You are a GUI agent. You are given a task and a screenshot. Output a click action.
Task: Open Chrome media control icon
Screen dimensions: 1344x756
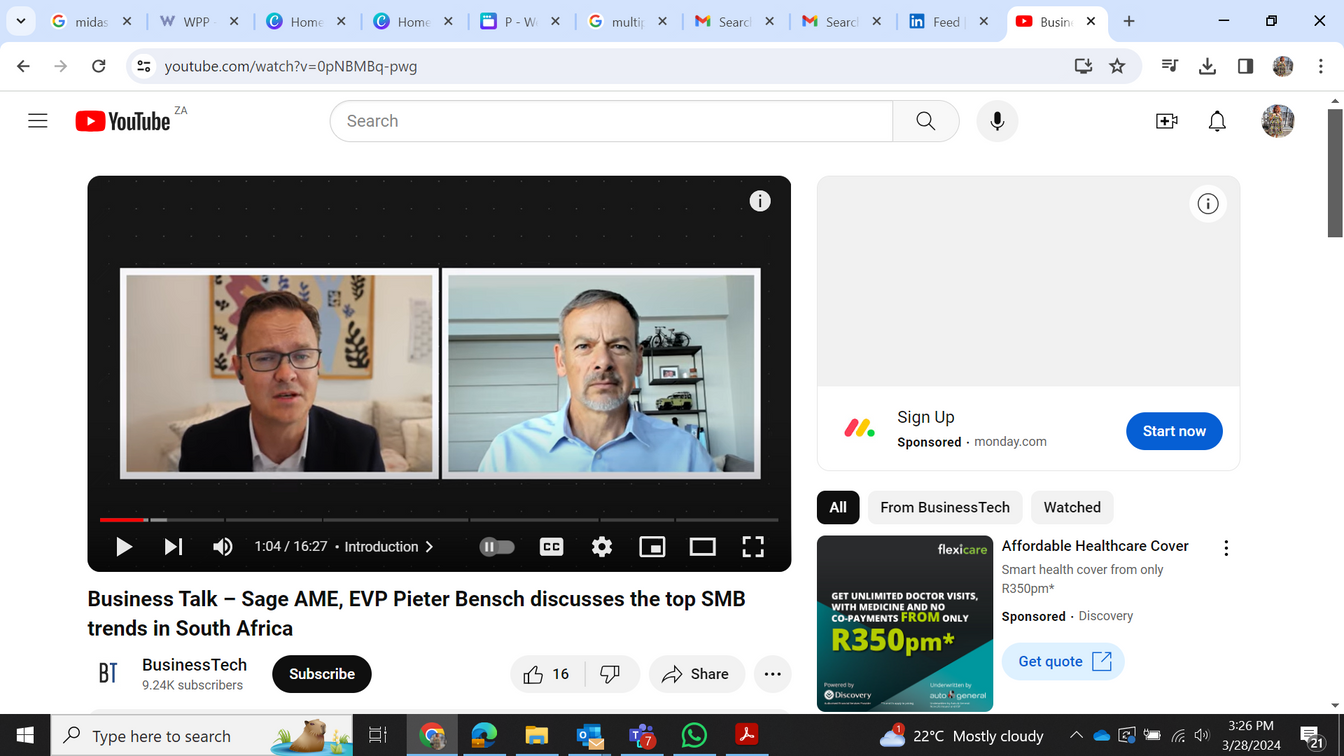point(1169,66)
